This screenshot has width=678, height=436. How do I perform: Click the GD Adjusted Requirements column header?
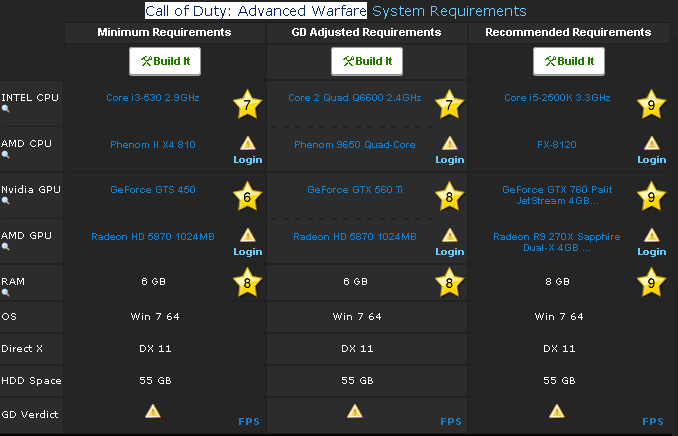(x=366, y=32)
